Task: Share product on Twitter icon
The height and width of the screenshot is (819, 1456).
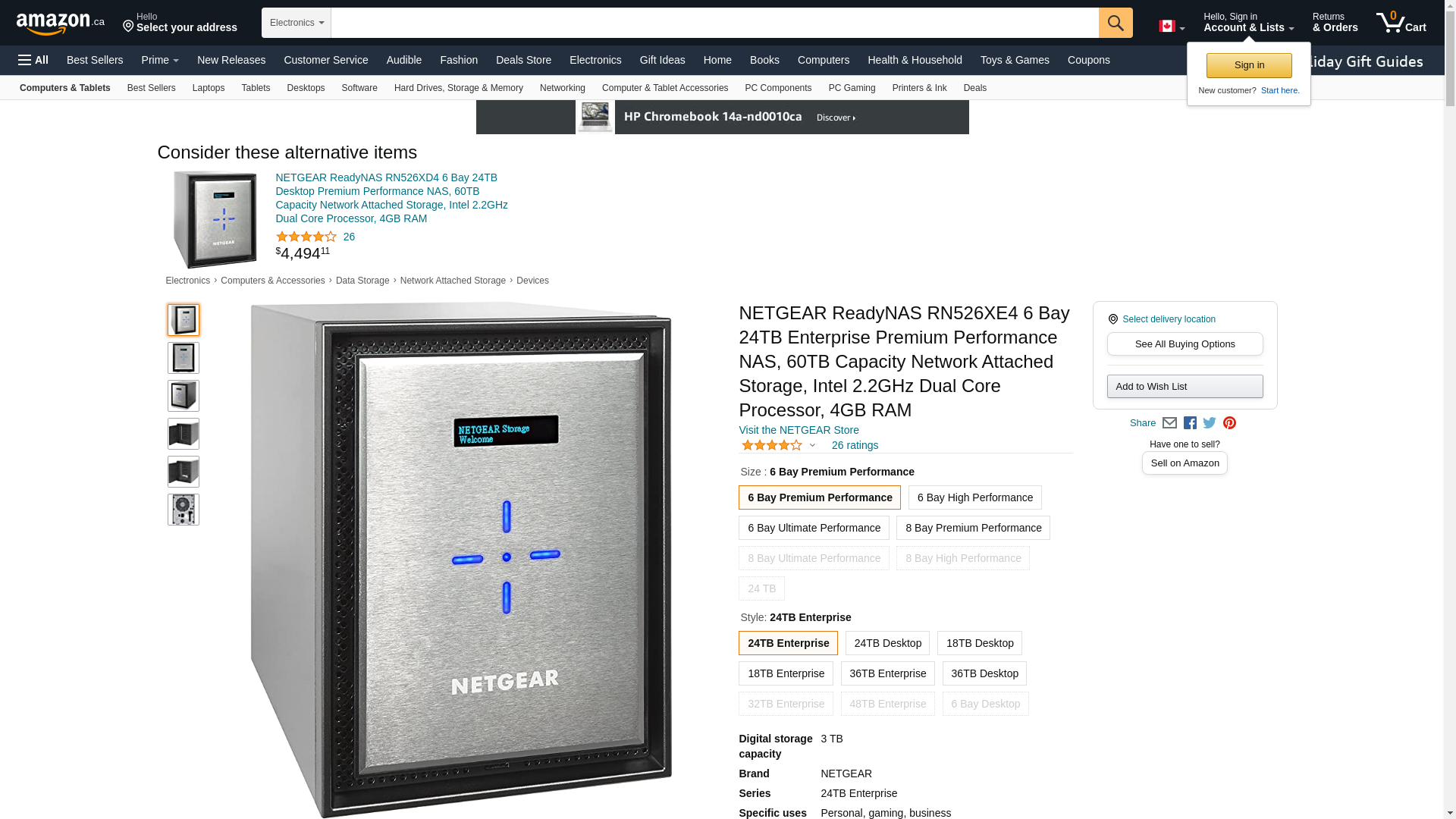Action: (1210, 423)
